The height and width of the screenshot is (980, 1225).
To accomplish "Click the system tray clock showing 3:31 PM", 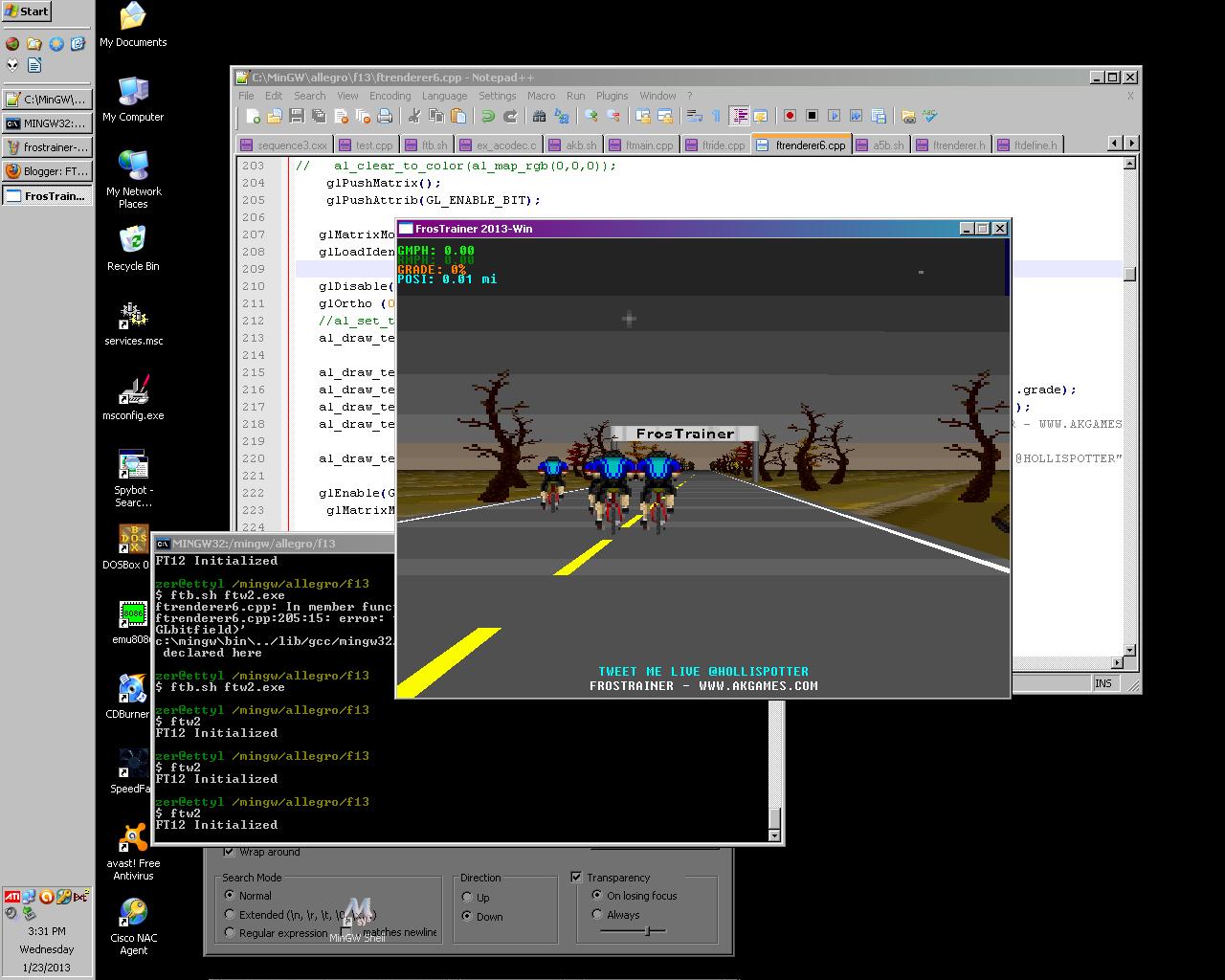I will 47,931.
